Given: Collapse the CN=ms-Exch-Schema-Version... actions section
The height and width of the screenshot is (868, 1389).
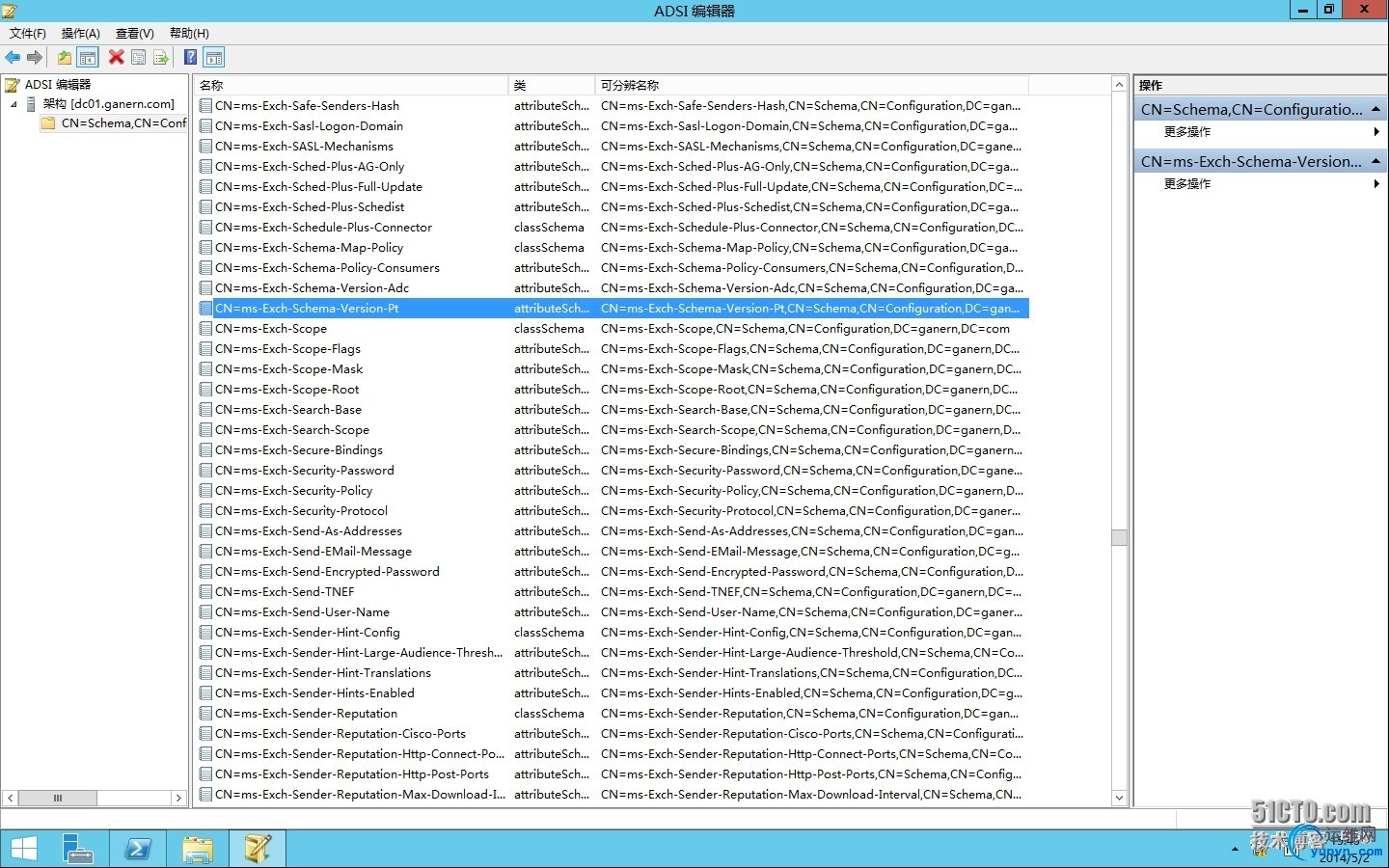Looking at the screenshot, I should coord(1376,161).
